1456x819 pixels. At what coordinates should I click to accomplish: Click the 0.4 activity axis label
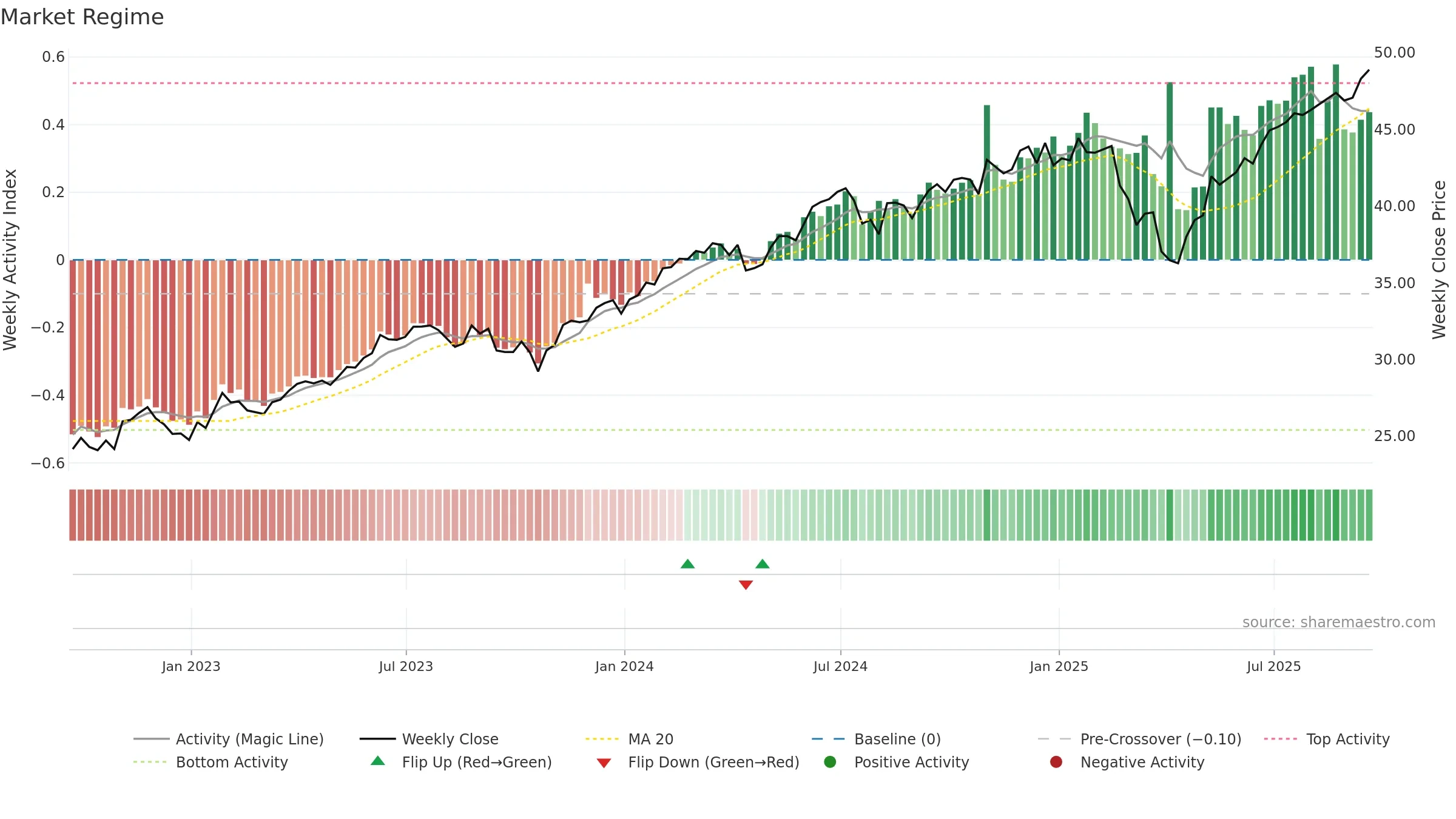coord(53,125)
